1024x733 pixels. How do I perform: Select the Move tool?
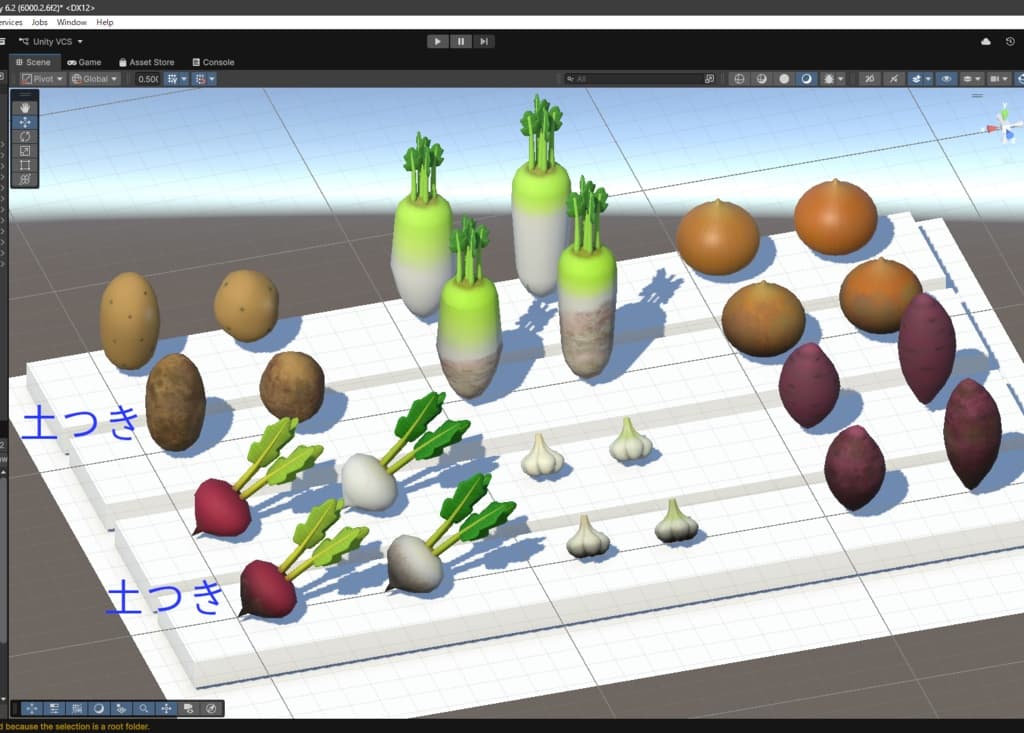pyautogui.click(x=25, y=122)
